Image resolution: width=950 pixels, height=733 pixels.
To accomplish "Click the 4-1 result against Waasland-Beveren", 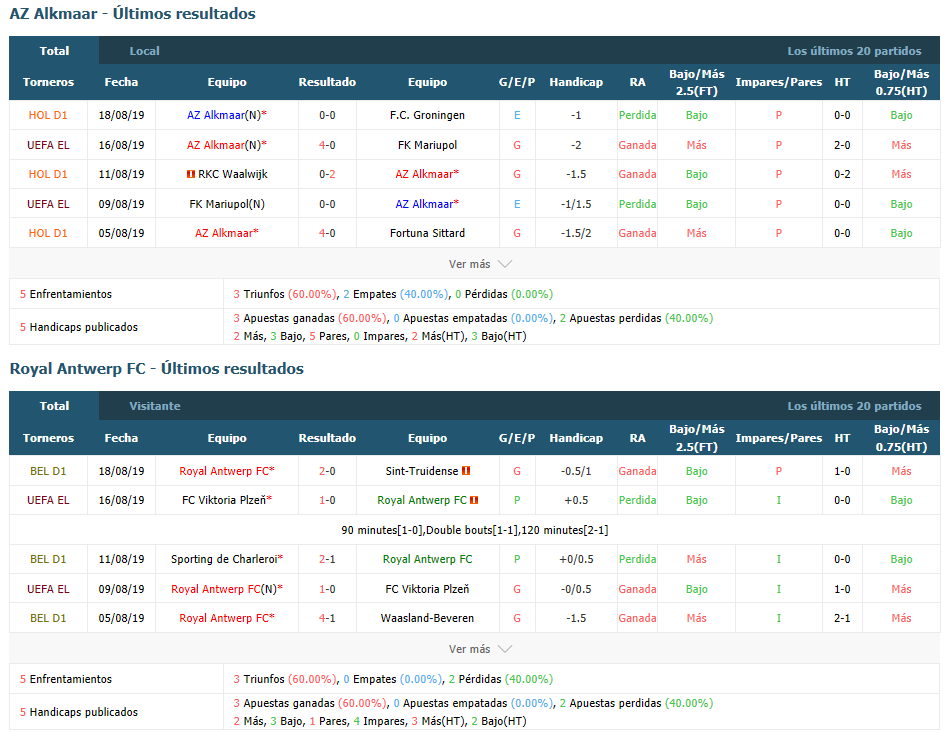I will (x=327, y=619).
